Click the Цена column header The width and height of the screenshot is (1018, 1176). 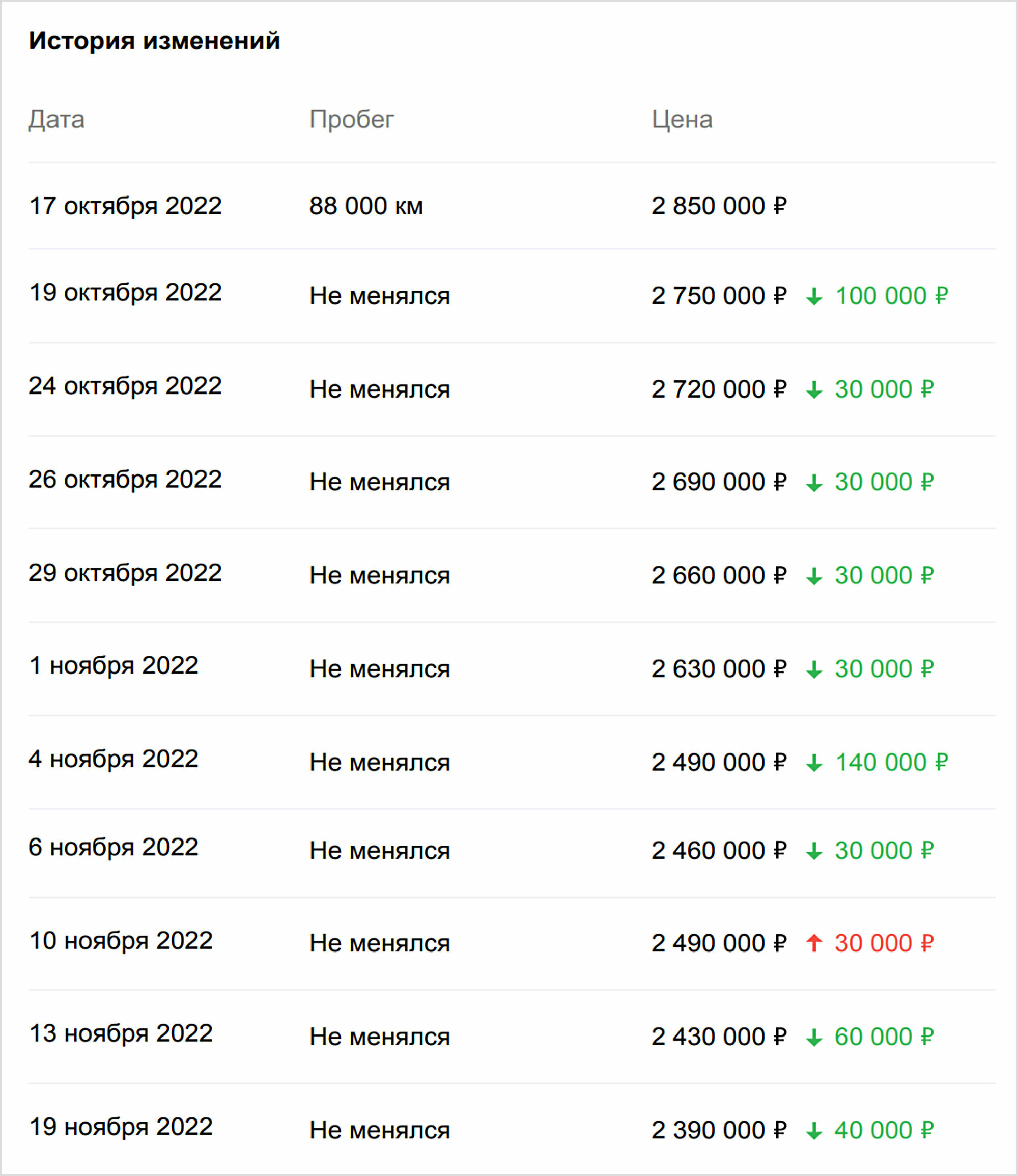click(x=682, y=120)
